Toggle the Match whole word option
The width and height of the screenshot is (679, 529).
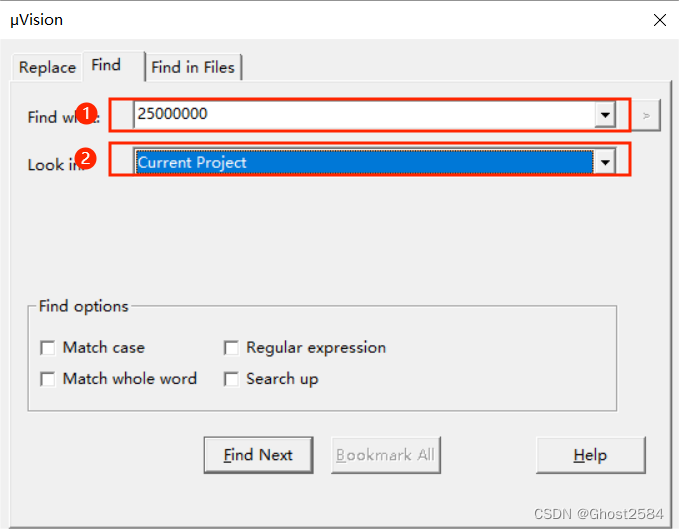pos(47,379)
